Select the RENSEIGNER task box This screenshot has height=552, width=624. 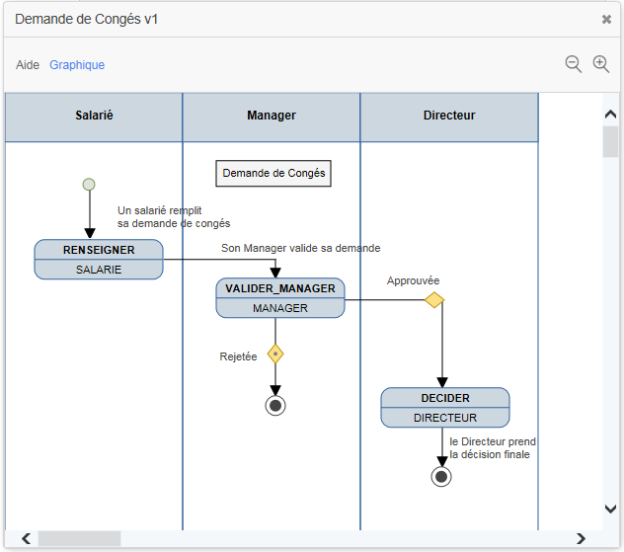click(98, 259)
